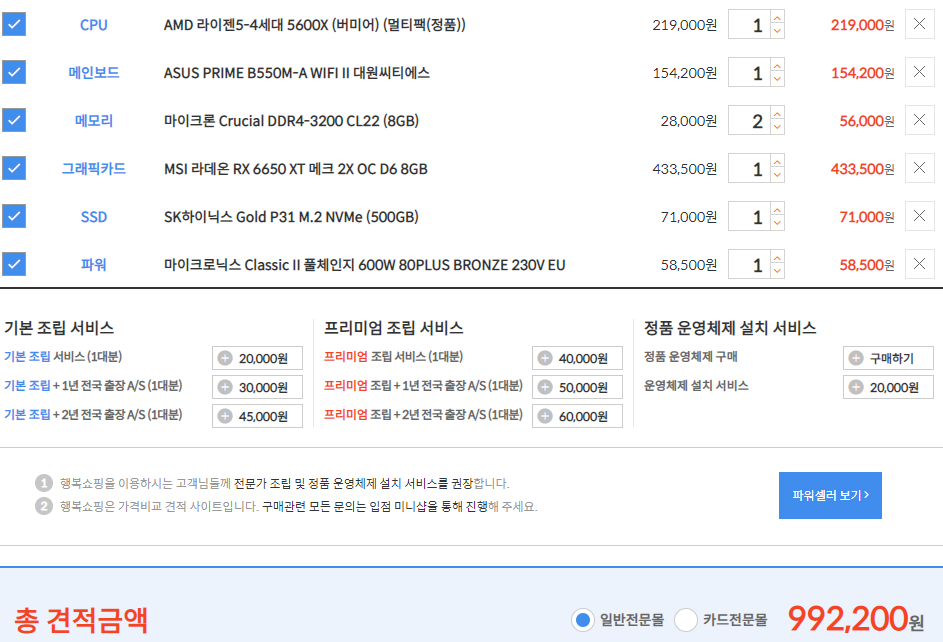The image size is (943, 642).
Task: Open SK하이닉스 Gold P31 product name
Action: coord(291,217)
